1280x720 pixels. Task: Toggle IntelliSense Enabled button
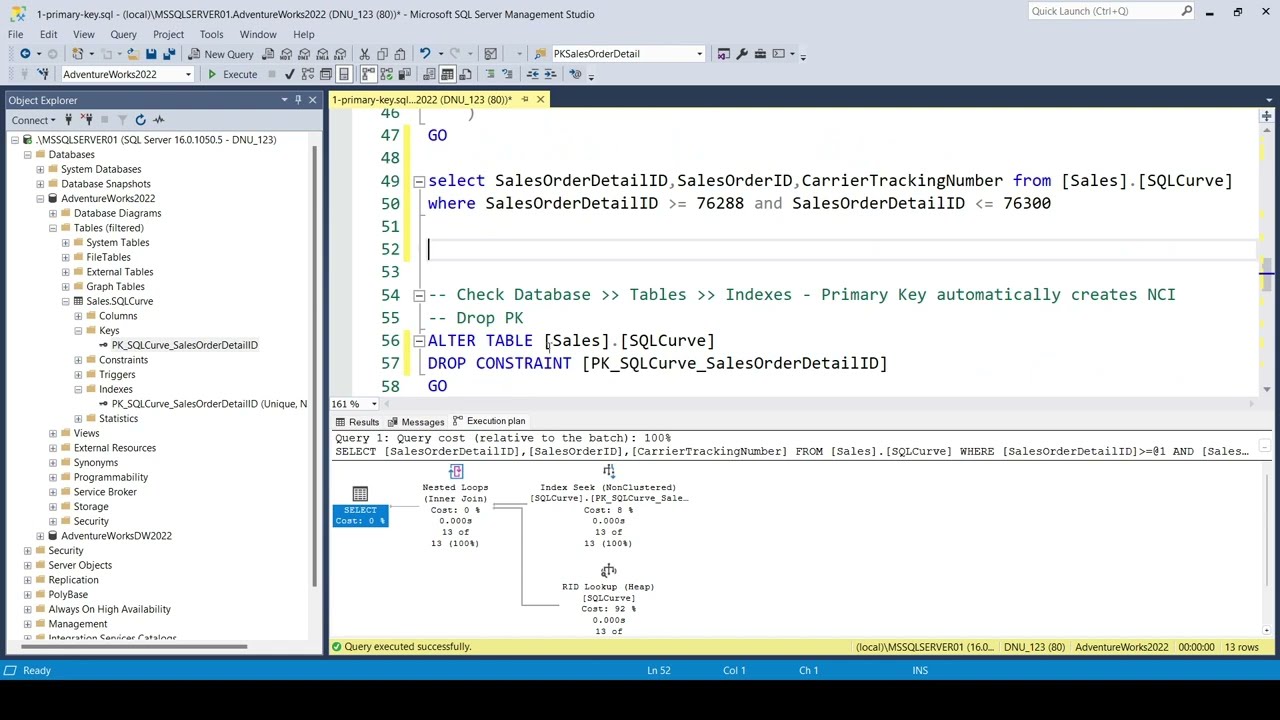pos(343,74)
